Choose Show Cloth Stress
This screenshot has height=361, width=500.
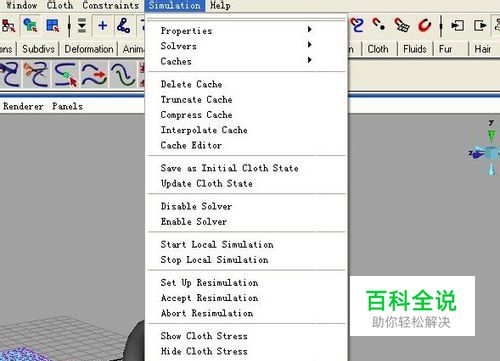coord(247,336)
